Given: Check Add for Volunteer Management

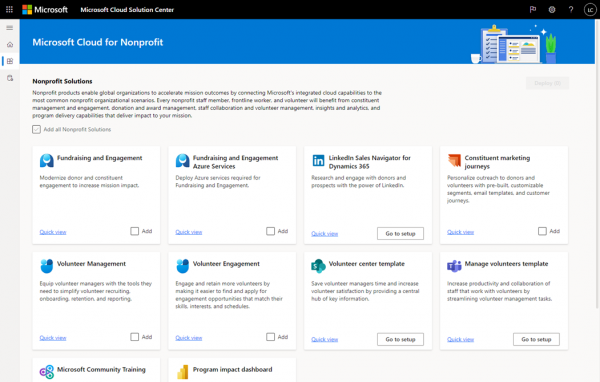Looking at the screenshot, I should tap(135, 337).
